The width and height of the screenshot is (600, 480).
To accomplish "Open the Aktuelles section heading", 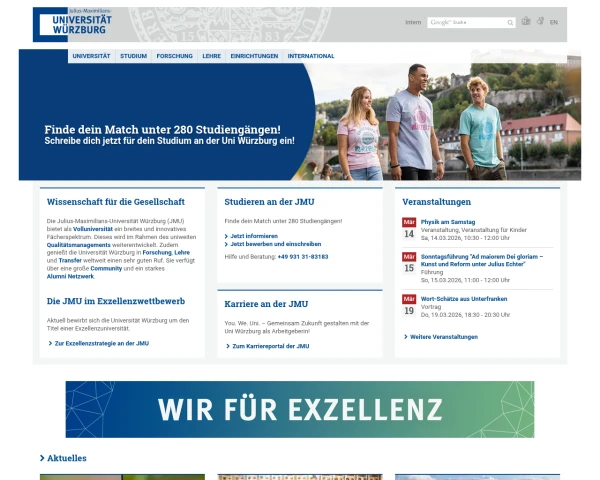I will [x=67, y=458].
